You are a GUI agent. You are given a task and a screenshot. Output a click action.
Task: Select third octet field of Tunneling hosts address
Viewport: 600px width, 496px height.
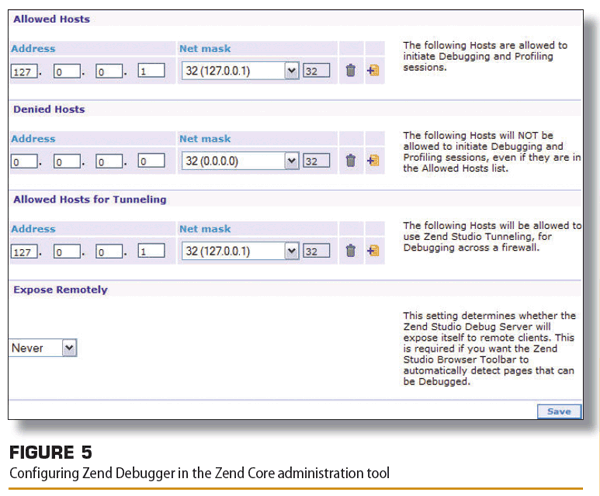pyautogui.click(x=108, y=252)
